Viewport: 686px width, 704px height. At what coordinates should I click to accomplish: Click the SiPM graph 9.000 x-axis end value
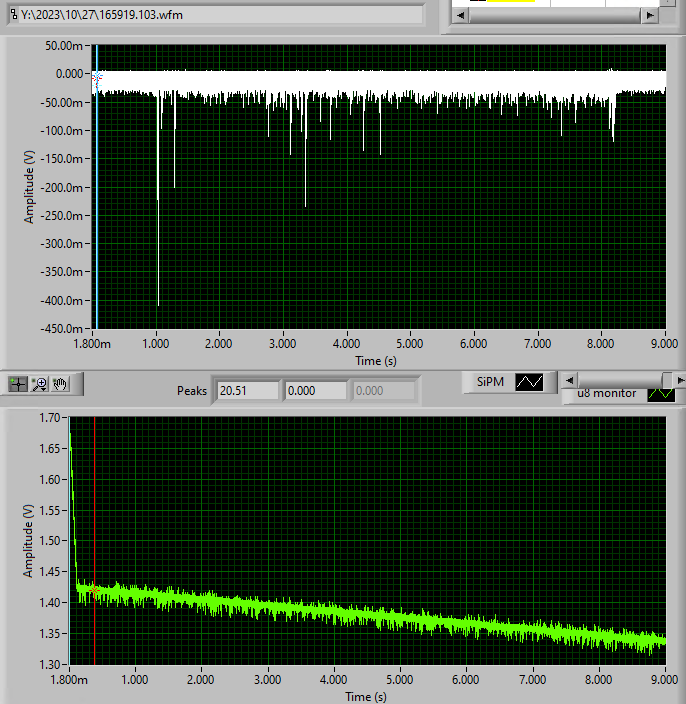coord(664,344)
